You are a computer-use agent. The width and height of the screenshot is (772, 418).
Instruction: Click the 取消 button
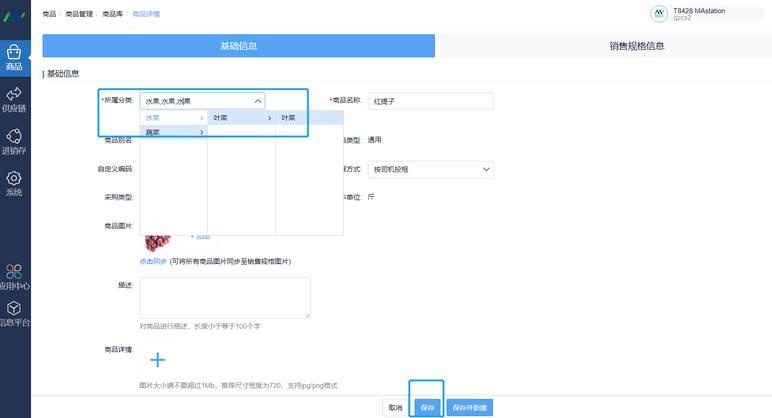pyautogui.click(x=395, y=408)
